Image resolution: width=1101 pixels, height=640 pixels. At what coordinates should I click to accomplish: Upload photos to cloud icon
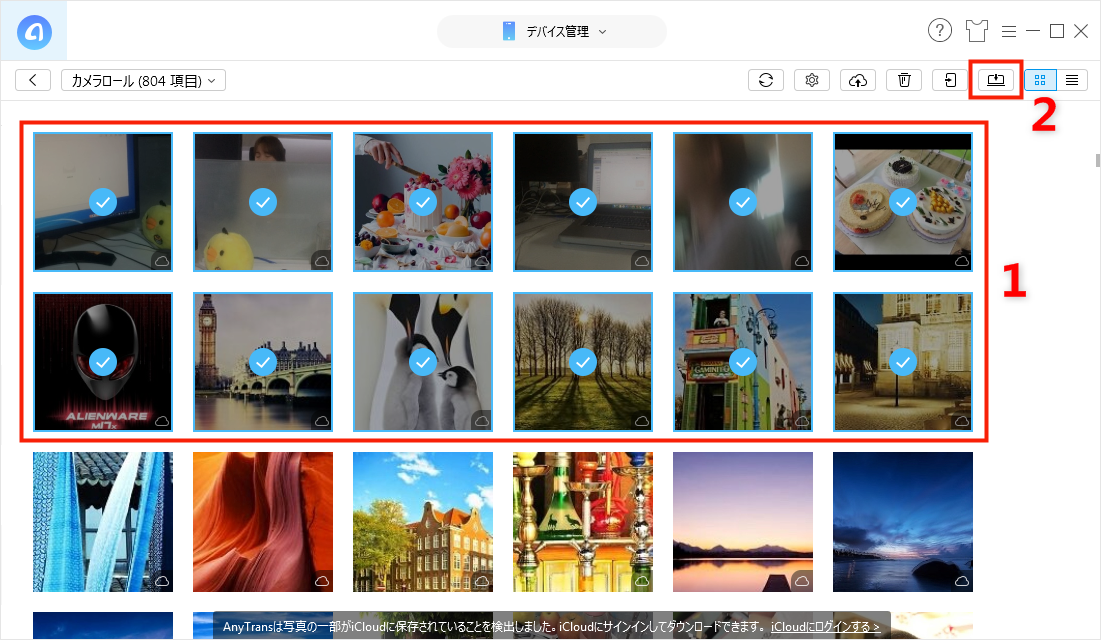(858, 80)
